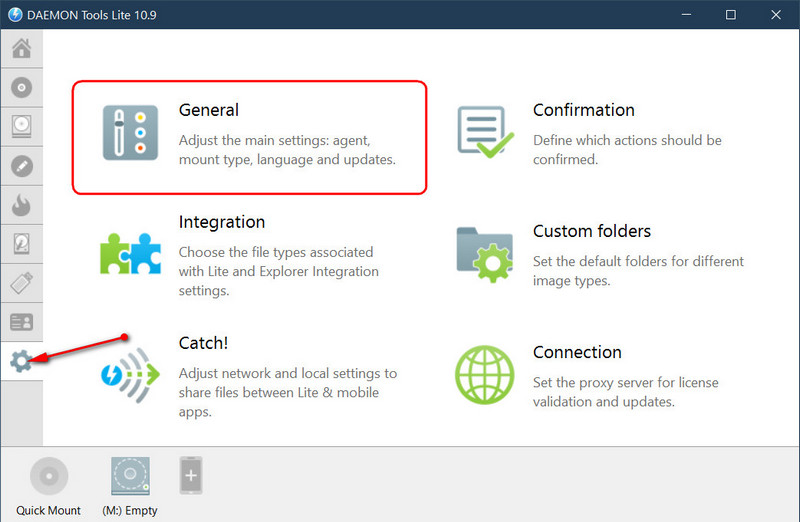This screenshot has height=522, width=800.
Task: Click the Custom folders gear-folder icon
Action: coord(485,254)
